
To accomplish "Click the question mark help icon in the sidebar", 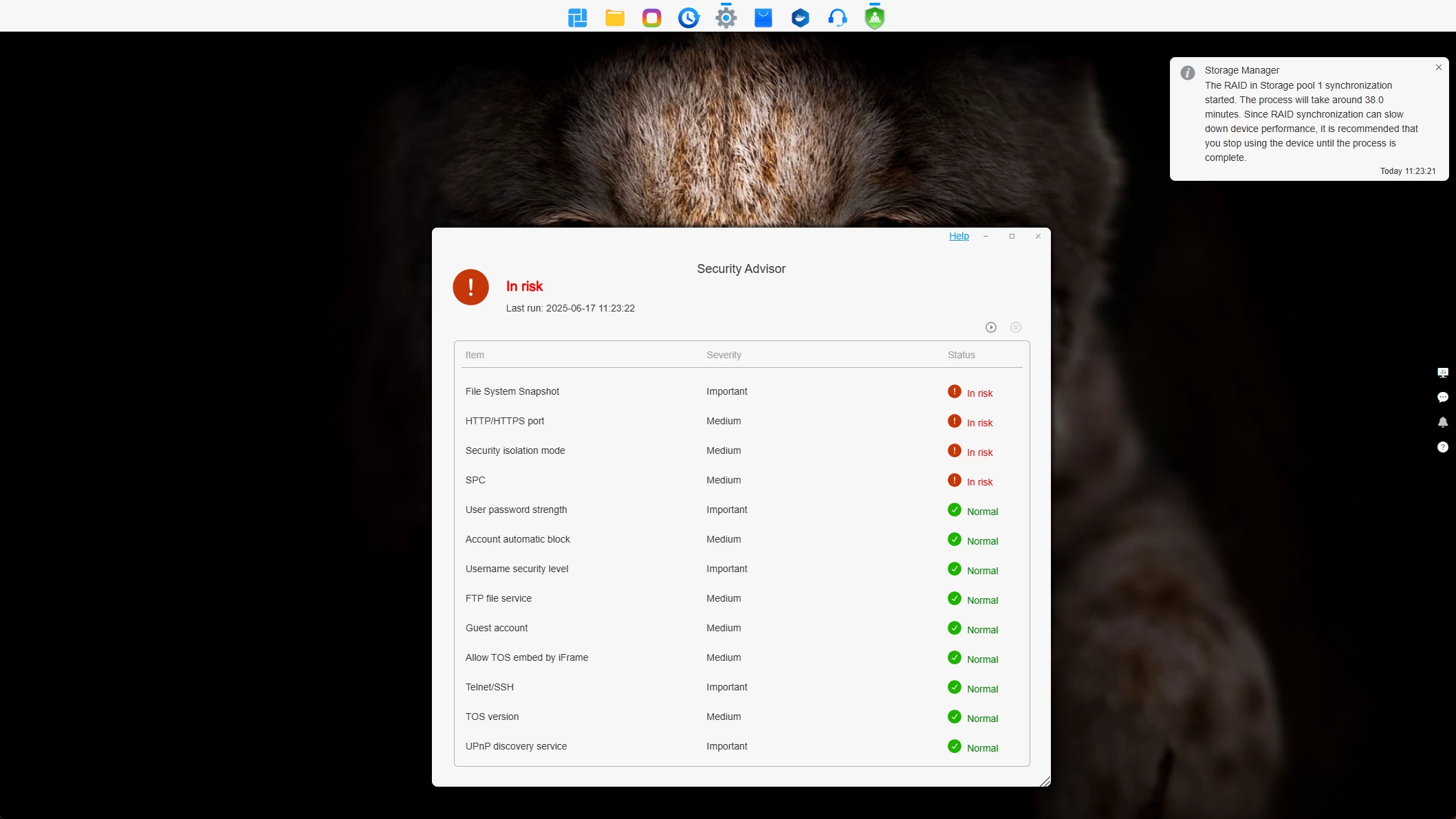I will tap(1443, 447).
